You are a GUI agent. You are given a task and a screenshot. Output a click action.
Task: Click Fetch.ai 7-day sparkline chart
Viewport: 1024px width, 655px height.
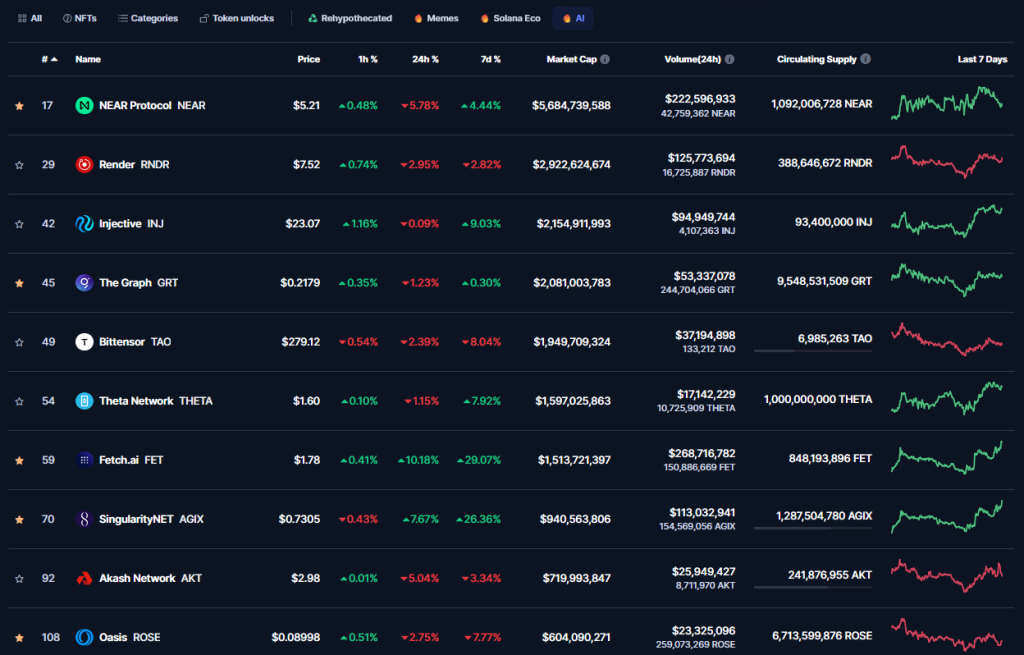pos(947,457)
